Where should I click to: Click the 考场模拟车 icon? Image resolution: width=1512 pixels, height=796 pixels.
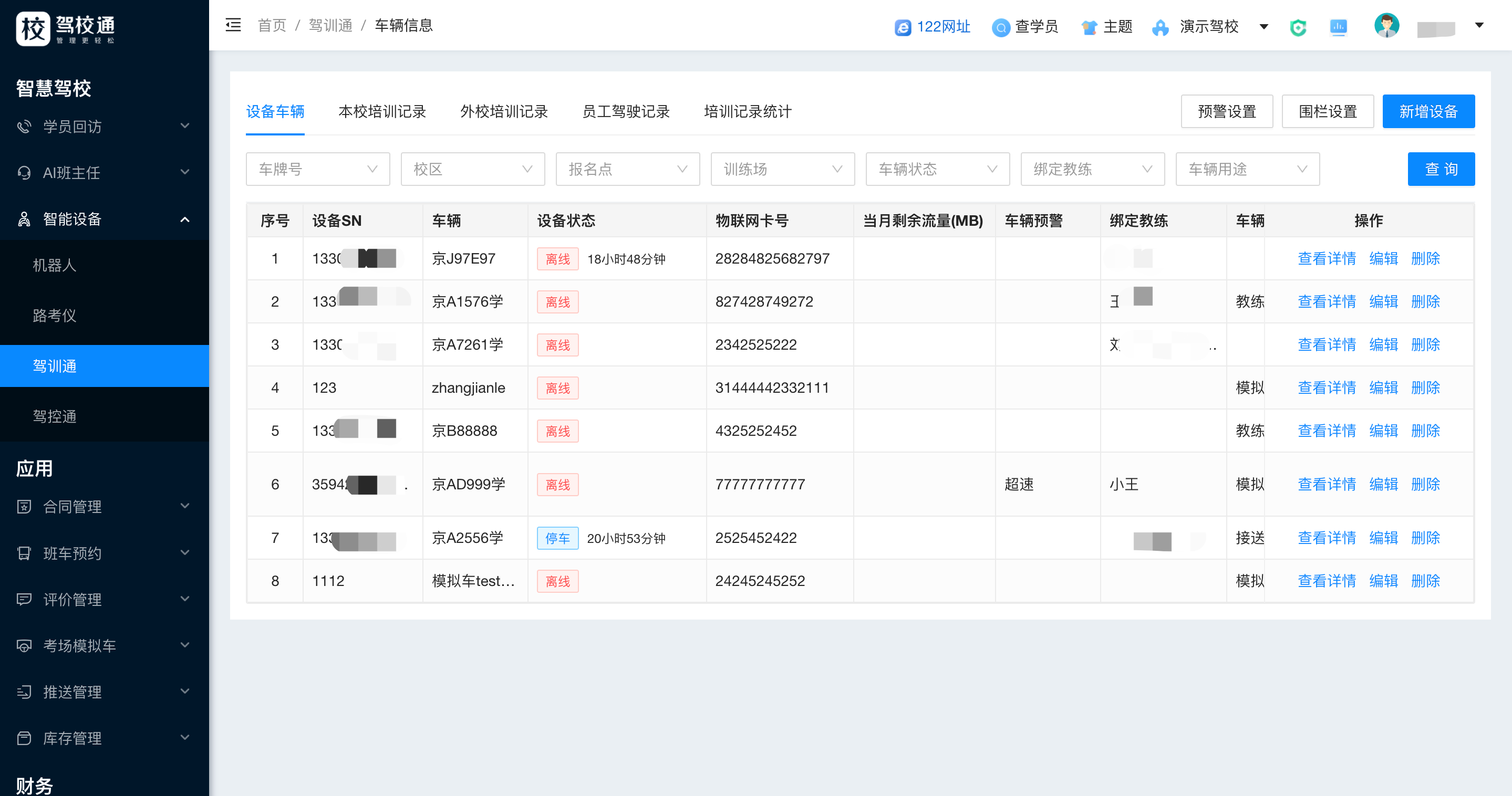click(x=24, y=645)
